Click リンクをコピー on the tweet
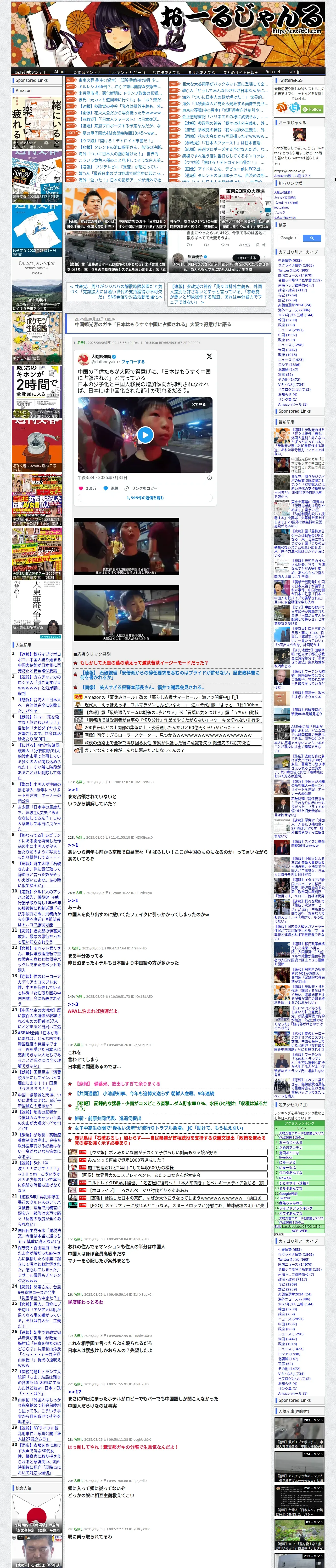 point(141,488)
